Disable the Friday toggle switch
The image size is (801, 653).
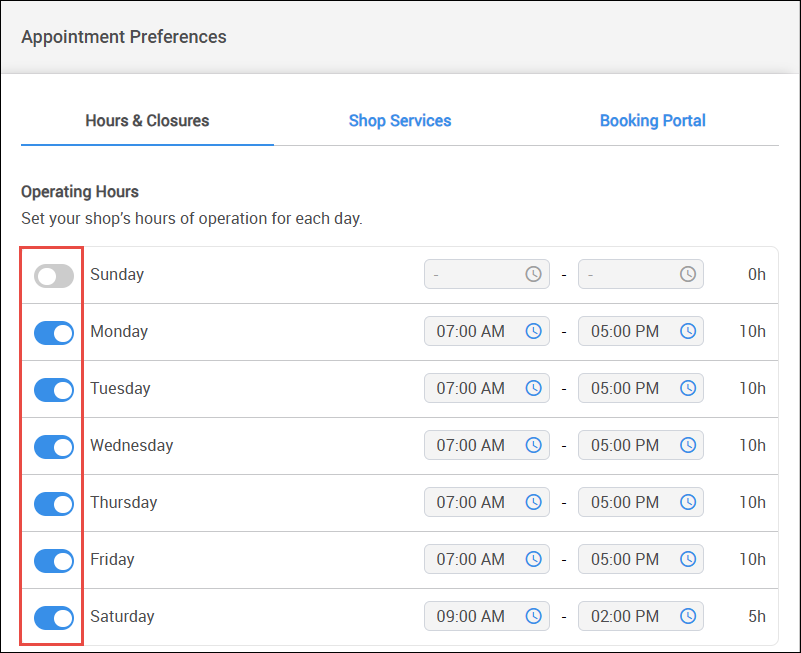click(54, 561)
